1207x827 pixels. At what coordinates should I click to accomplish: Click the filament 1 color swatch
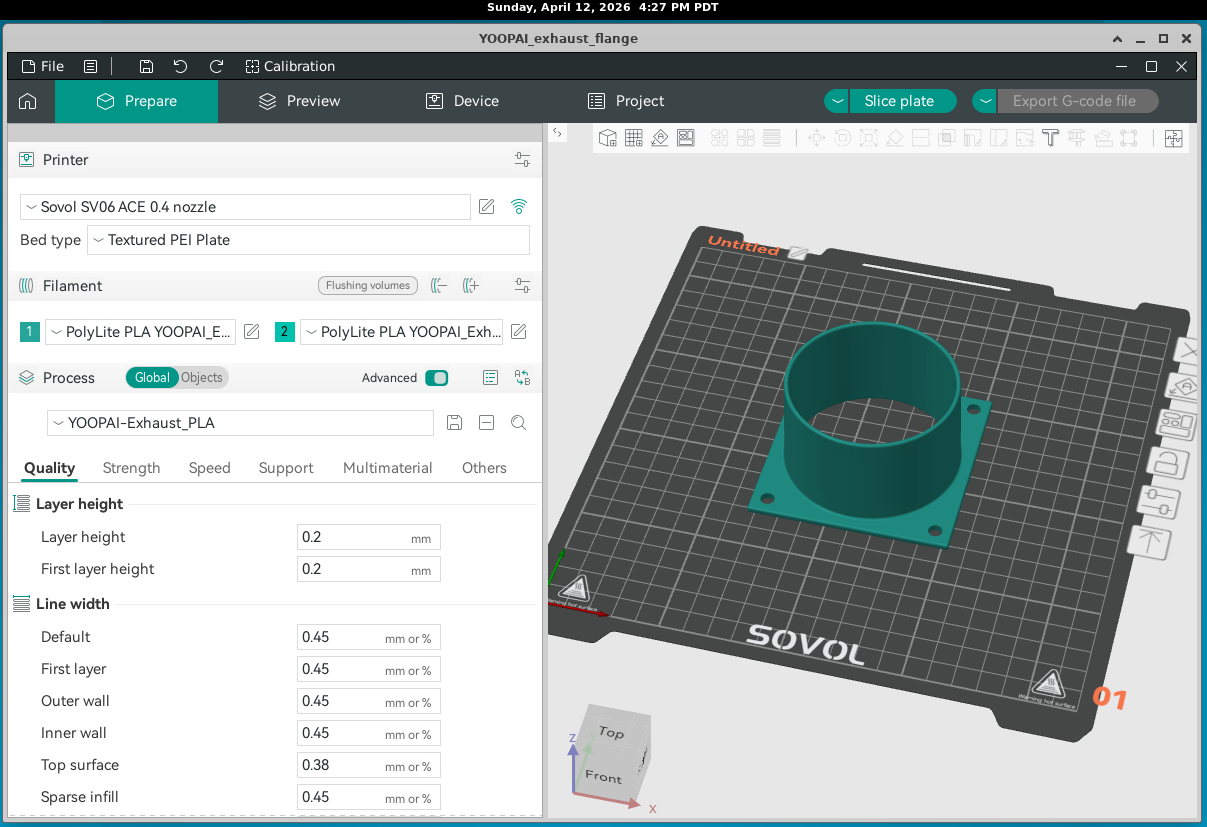pos(30,332)
